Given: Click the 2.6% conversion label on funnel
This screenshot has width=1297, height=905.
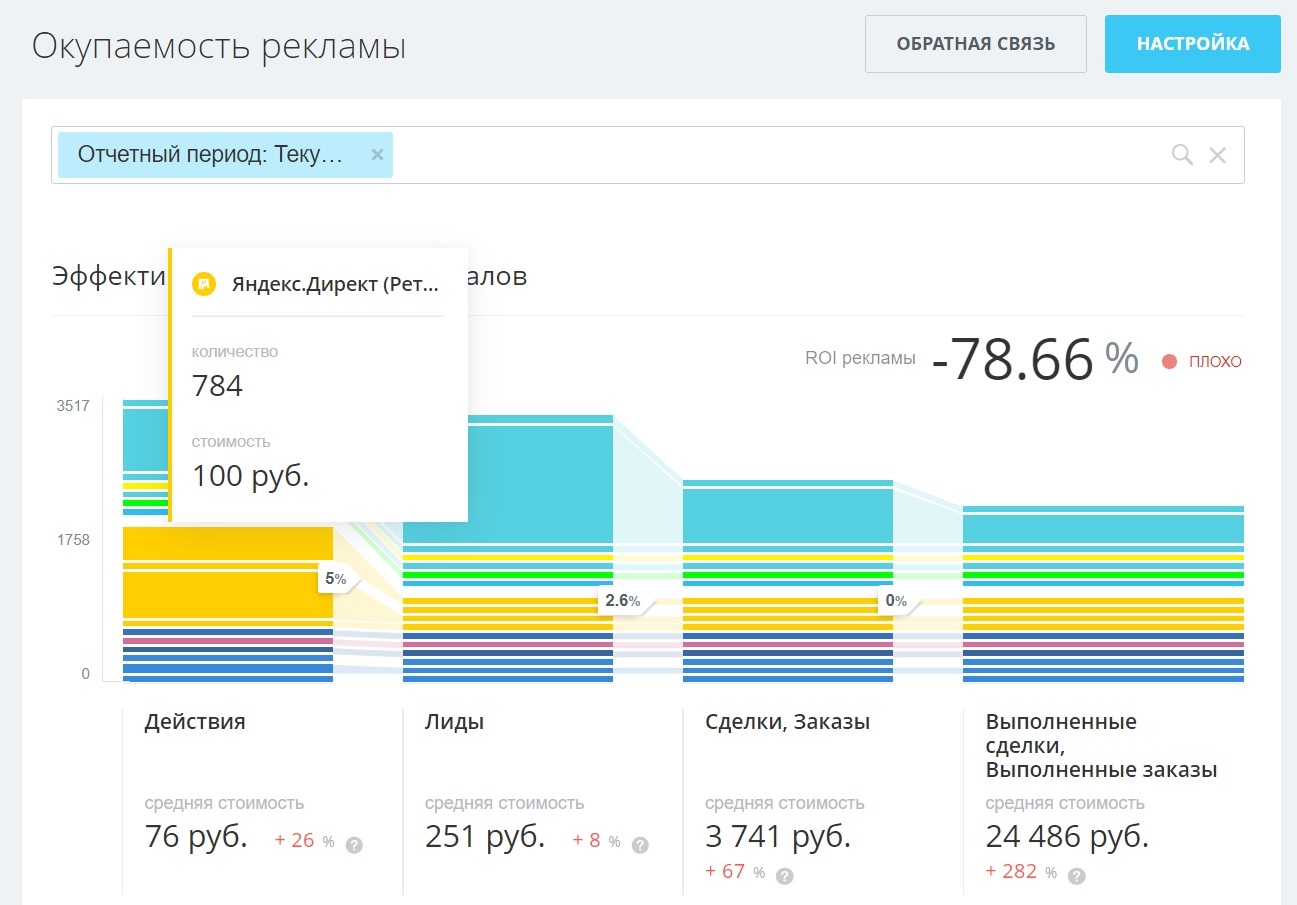Looking at the screenshot, I should tap(622, 601).
